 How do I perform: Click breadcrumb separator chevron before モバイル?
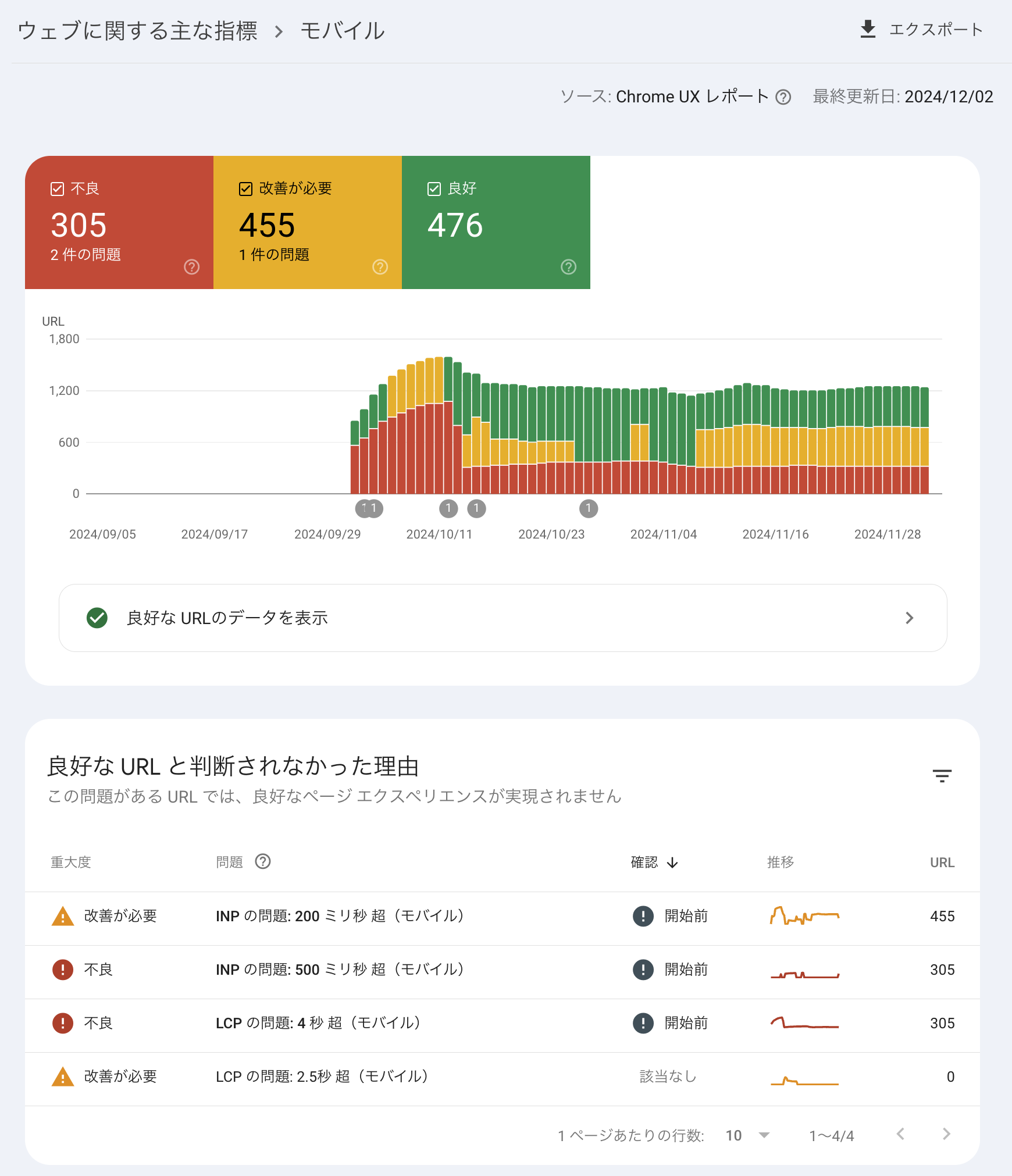279,31
